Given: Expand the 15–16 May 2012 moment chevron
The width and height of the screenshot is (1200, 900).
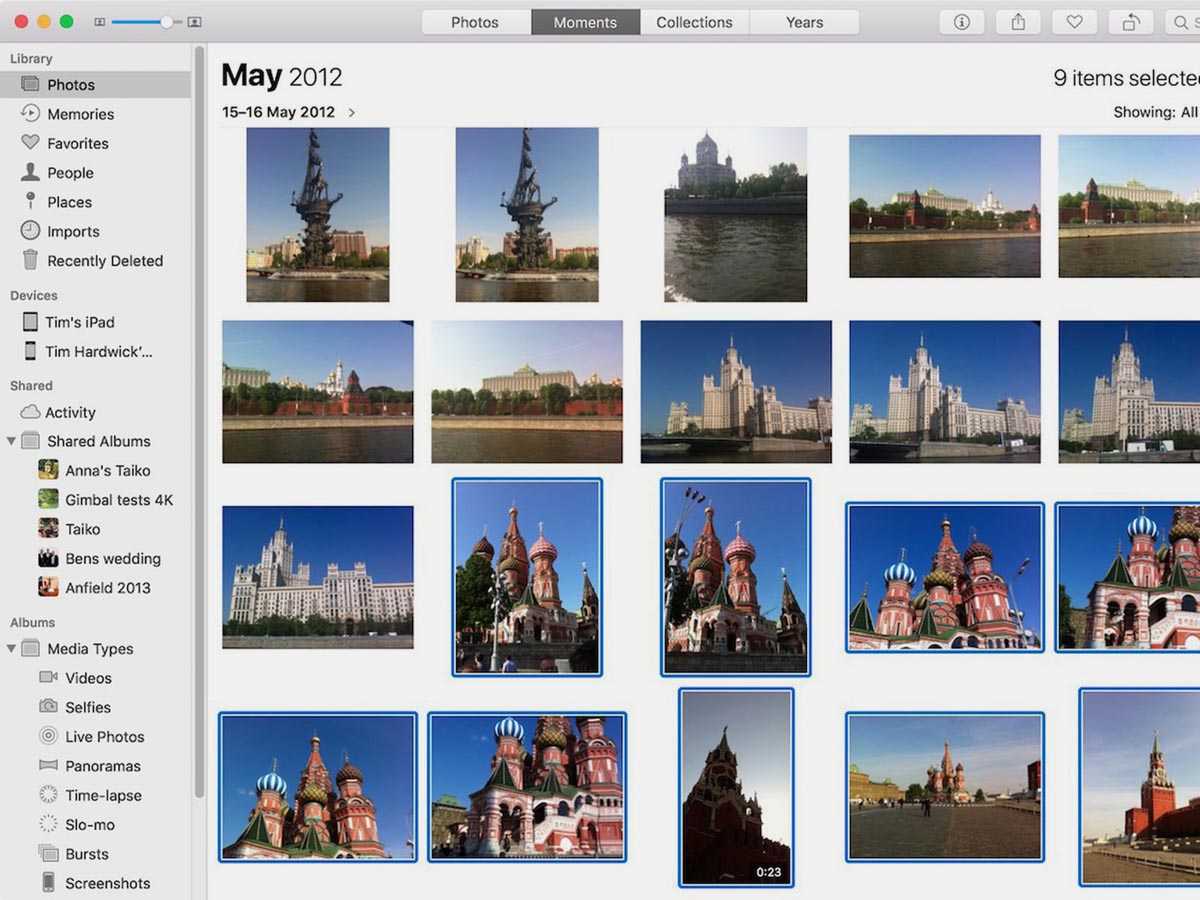Looking at the screenshot, I should coord(352,113).
